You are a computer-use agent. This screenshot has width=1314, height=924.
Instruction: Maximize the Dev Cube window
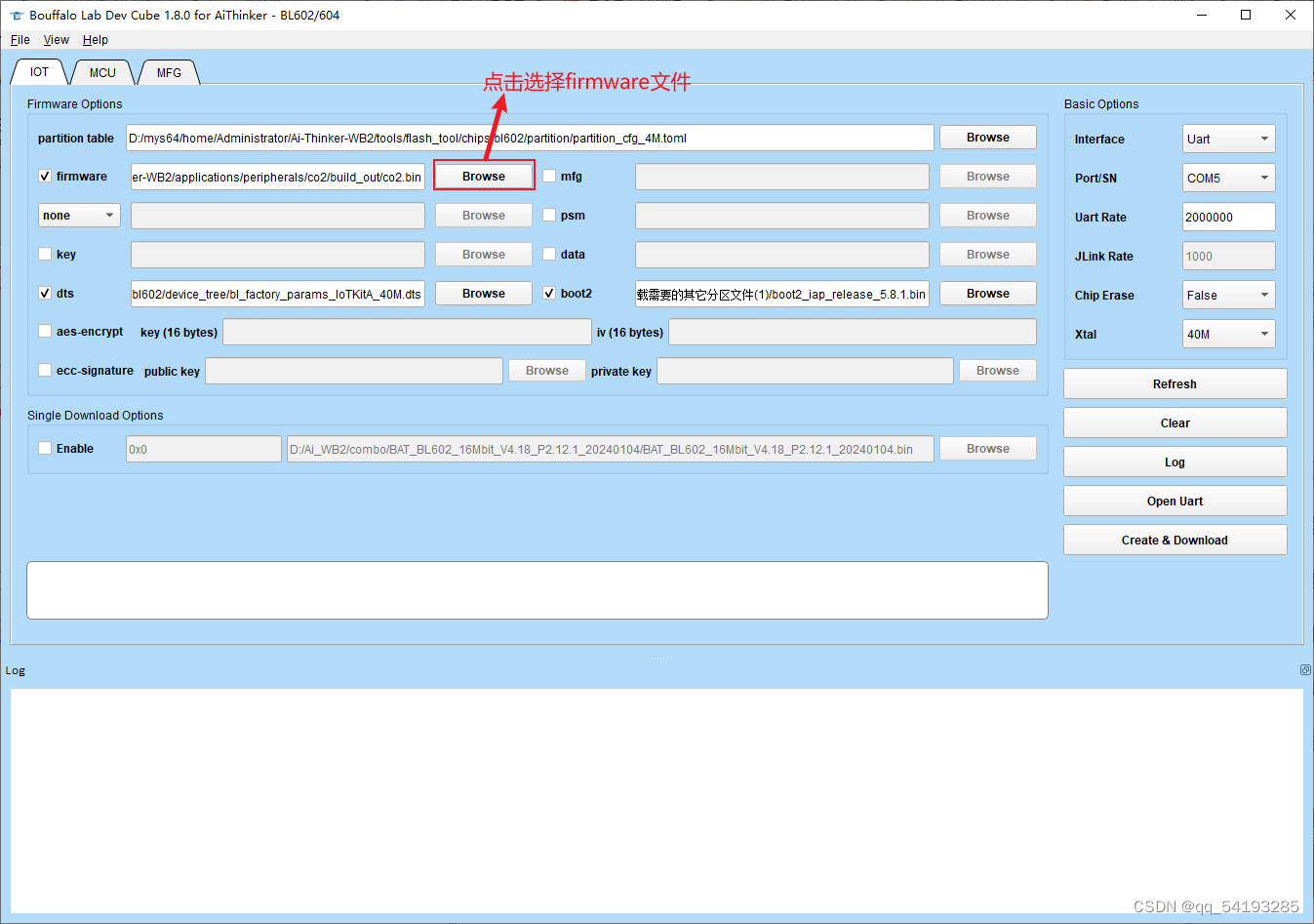[1246, 15]
